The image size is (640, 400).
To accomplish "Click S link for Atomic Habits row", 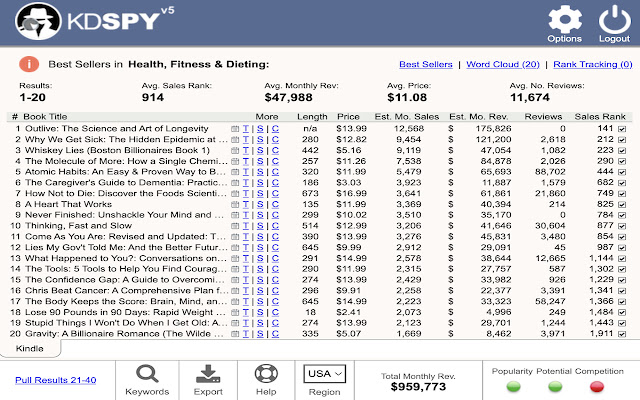I will pos(260,172).
